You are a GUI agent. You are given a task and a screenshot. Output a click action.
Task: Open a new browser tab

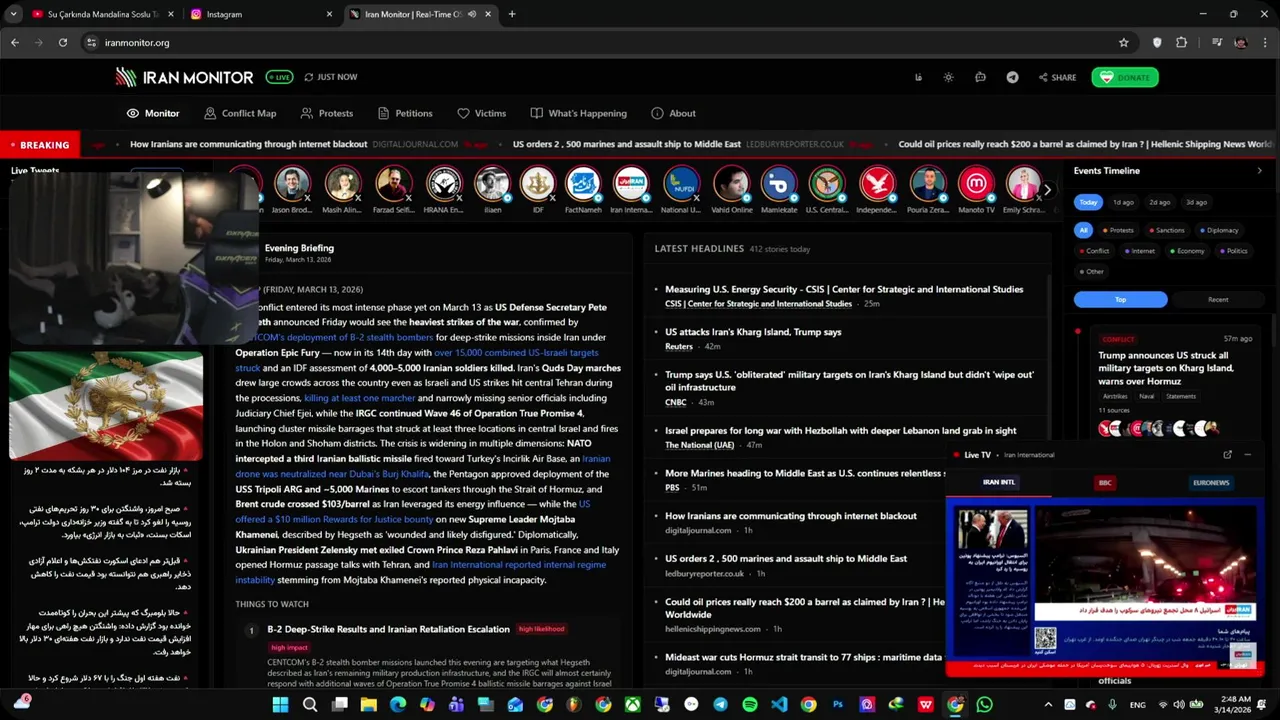click(512, 14)
